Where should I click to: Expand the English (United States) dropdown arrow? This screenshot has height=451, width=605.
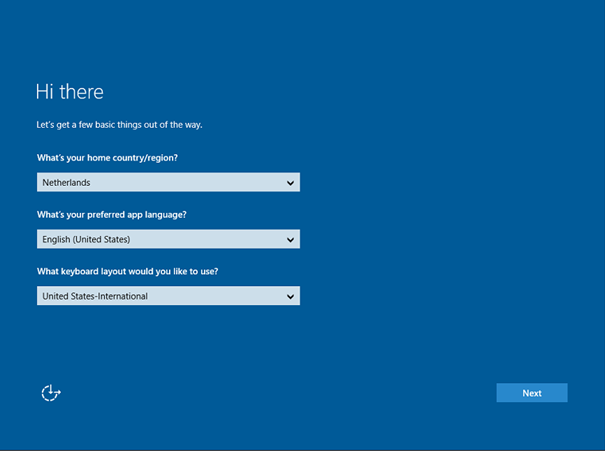[x=290, y=240]
